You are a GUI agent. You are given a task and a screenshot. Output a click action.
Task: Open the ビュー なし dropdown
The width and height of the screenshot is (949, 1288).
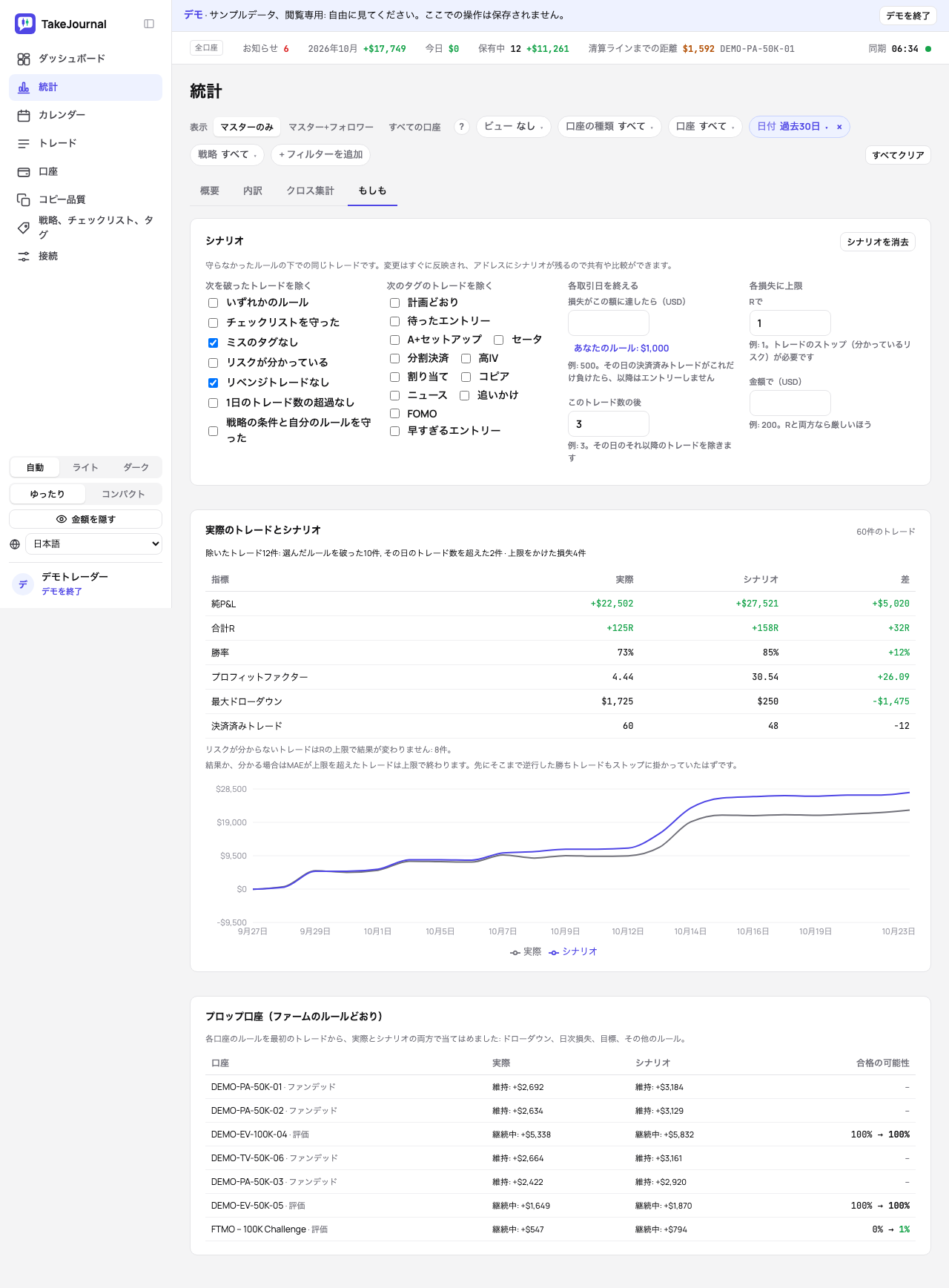coord(513,127)
